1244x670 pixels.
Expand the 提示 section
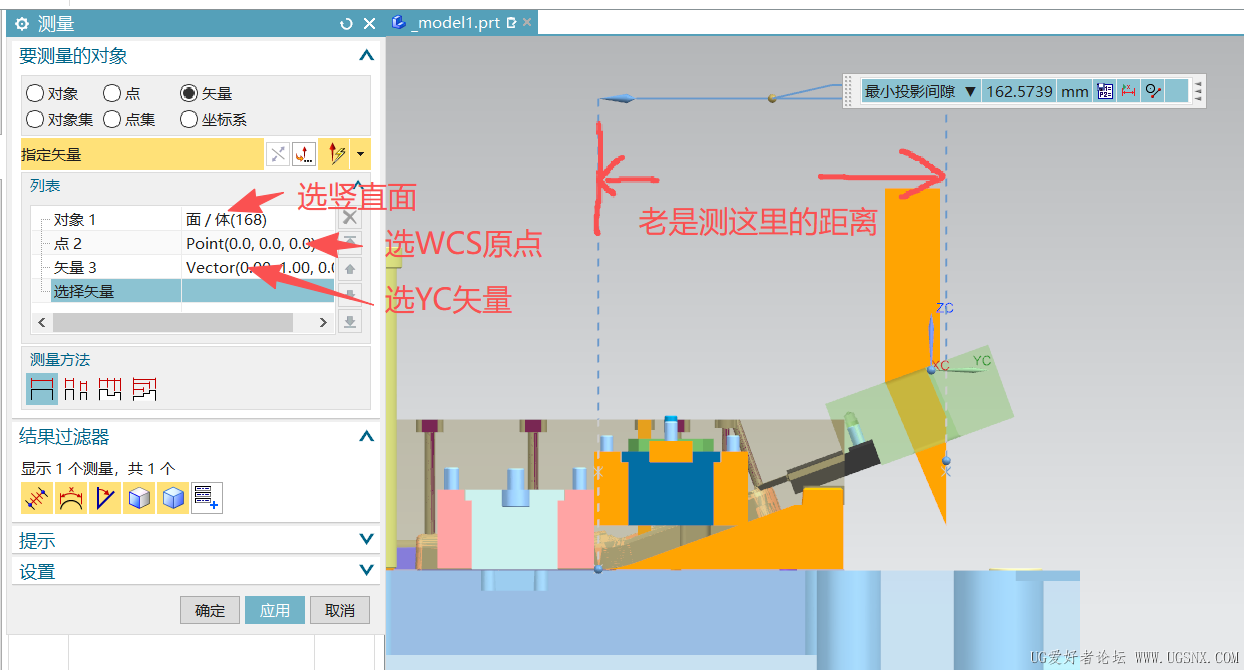click(366, 540)
